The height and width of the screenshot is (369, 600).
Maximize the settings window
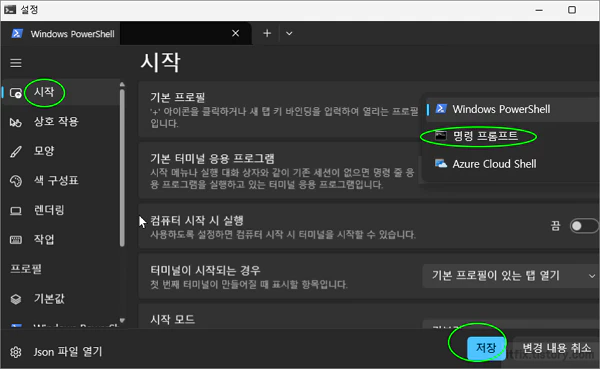pyautogui.click(x=572, y=10)
